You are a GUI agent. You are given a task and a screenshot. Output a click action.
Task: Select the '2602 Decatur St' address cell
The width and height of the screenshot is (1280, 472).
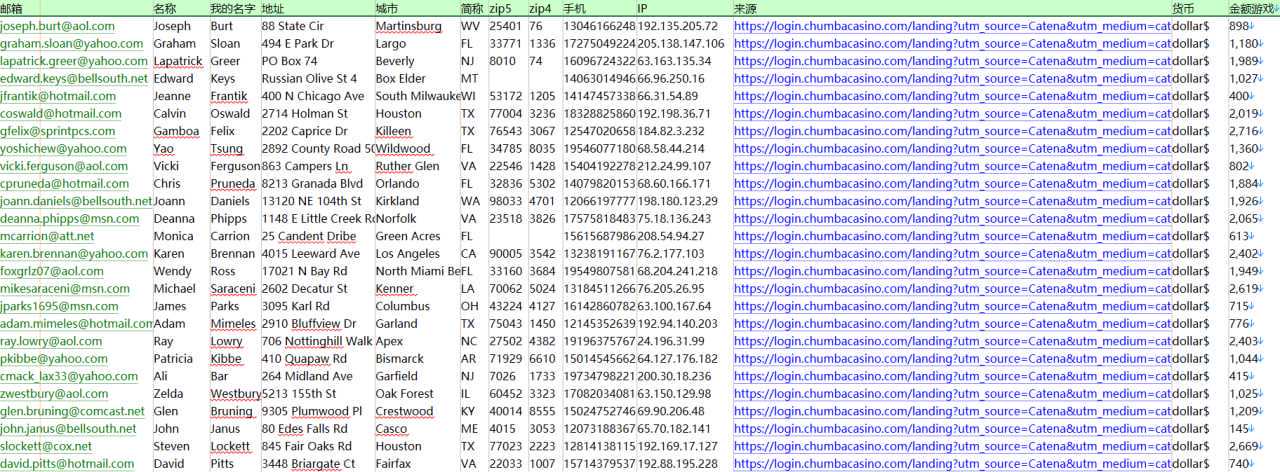(304, 289)
